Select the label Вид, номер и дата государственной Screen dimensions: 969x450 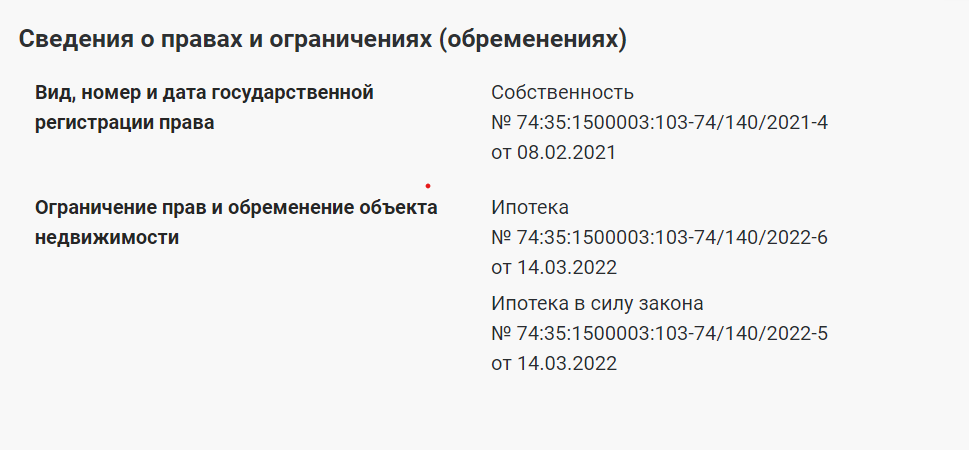pyautogui.click(x=205, y=93)
